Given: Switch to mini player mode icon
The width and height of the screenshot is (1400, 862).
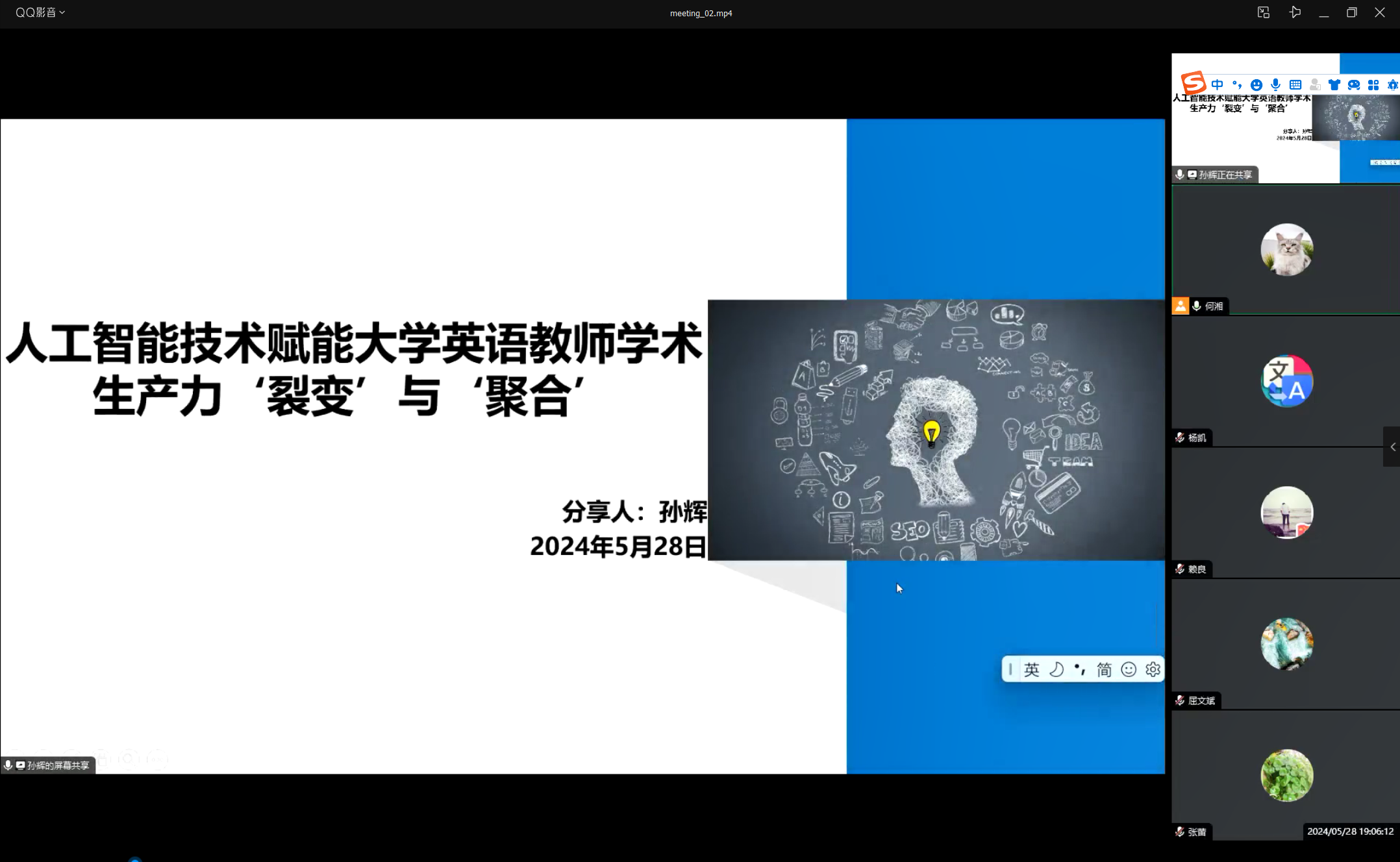Looking at the screenshot, I should (x=1263, y=12).
